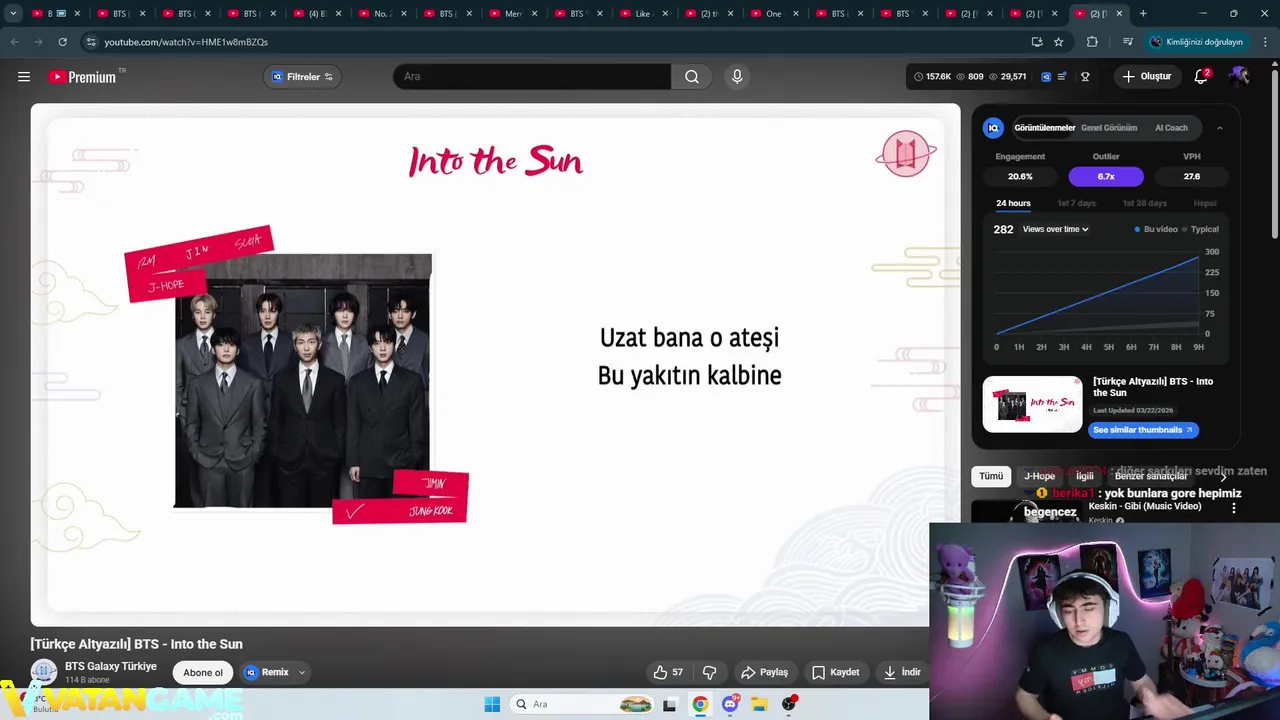Click the Kimliğinizi doğrulayın profile button
Viewport: 1280px width, 720px height.
[x=1196, y=42]
